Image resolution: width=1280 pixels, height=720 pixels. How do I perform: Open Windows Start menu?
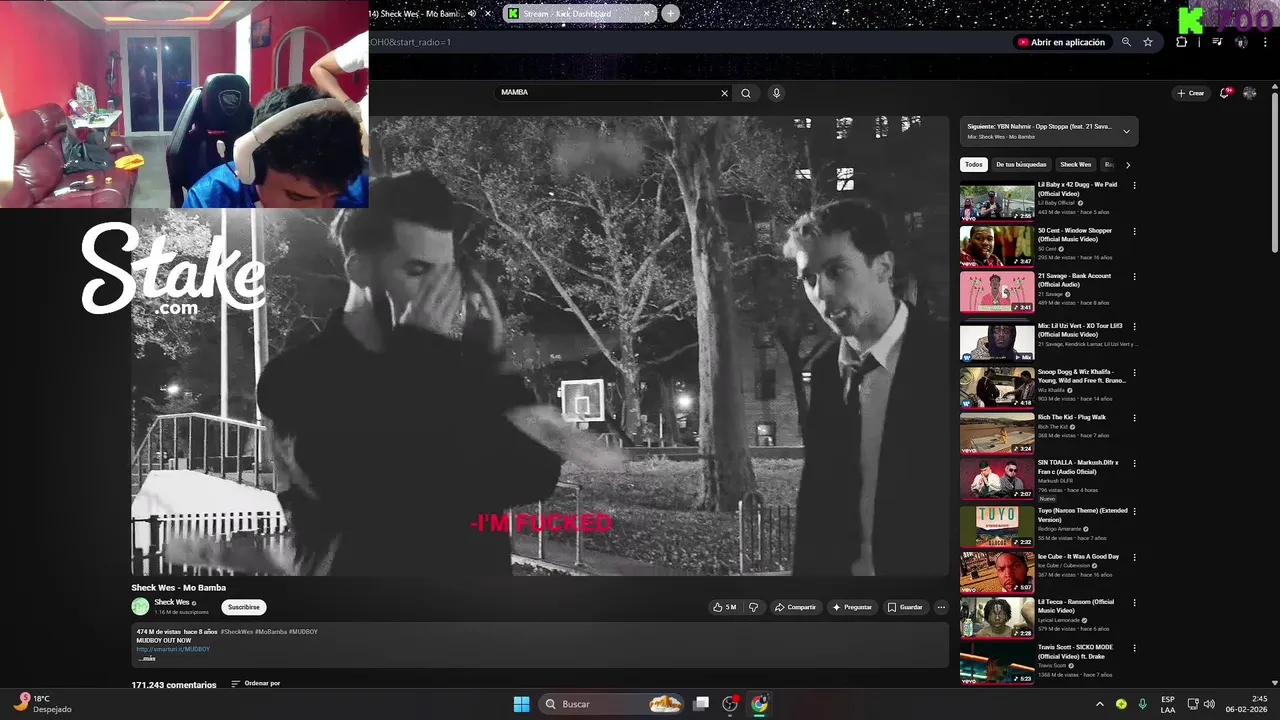click(521, 704)
